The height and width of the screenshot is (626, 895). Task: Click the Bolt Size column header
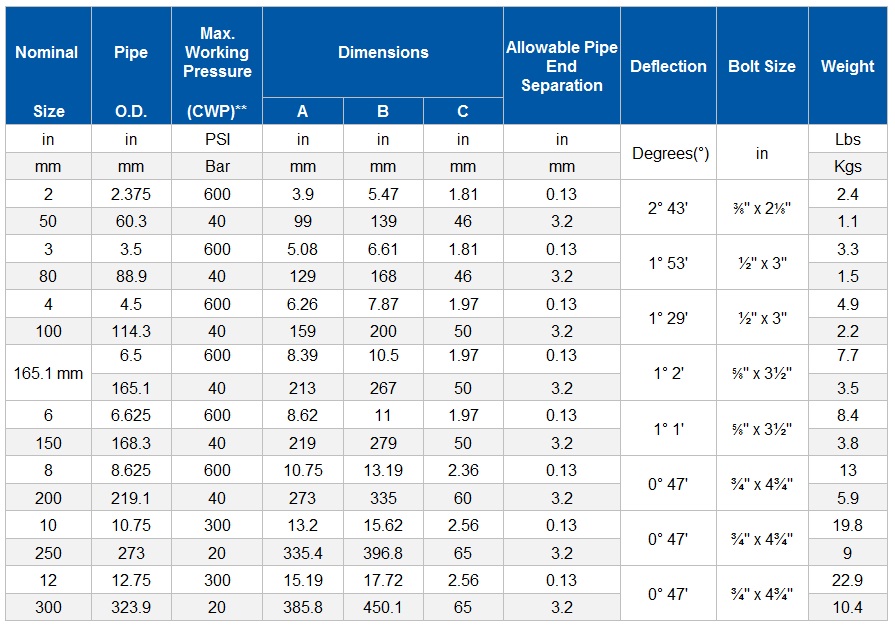pyautogui.click(x=762, y=66)
